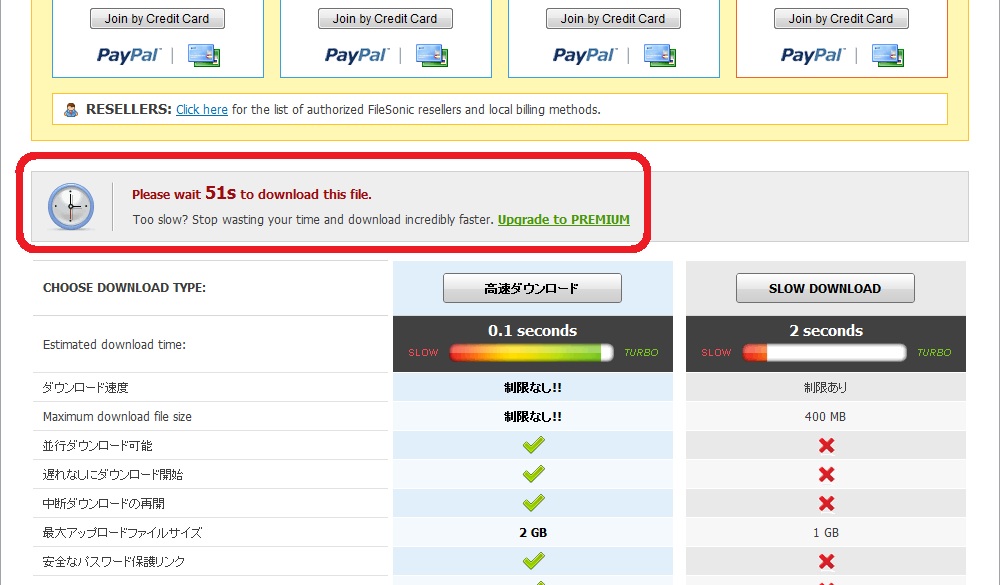Click credit card icon in third plan card
The height and width of the screenshot is (585, 1000).
660,56
